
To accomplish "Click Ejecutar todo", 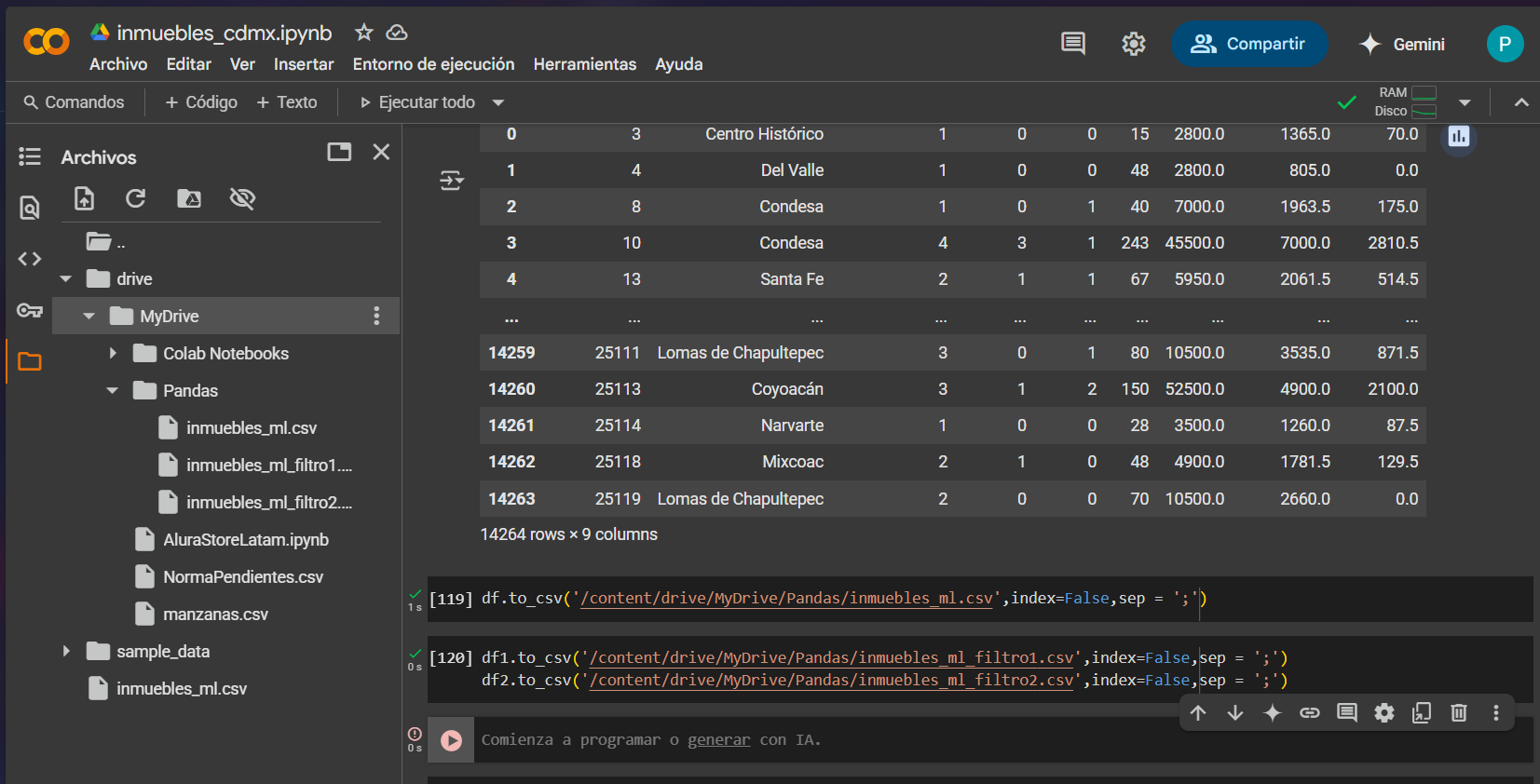I will (x=417, y=102).
